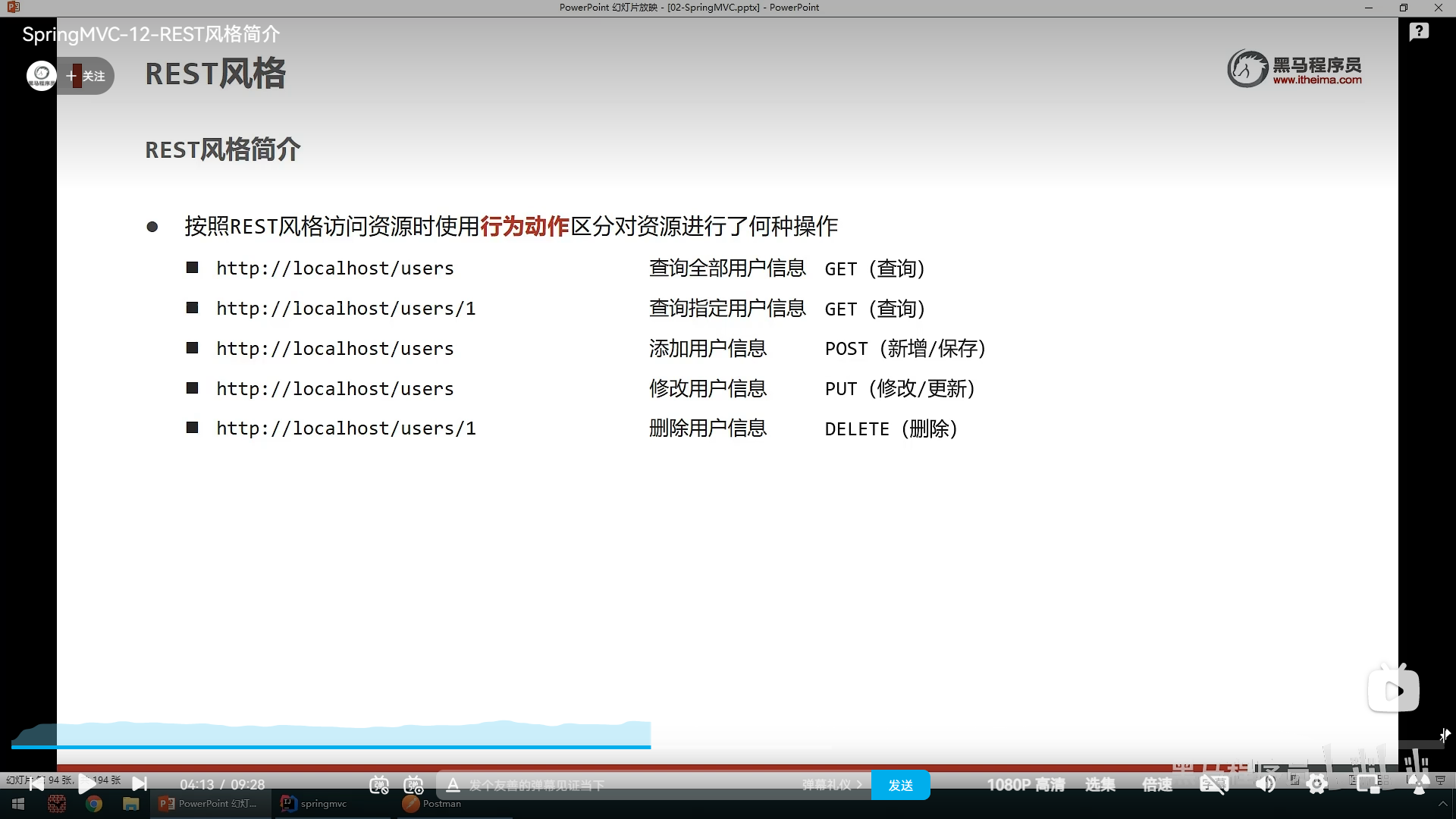Open the help question mark icon
The height and width of the screenshot is (819, 1456).
pos(1419,32)
